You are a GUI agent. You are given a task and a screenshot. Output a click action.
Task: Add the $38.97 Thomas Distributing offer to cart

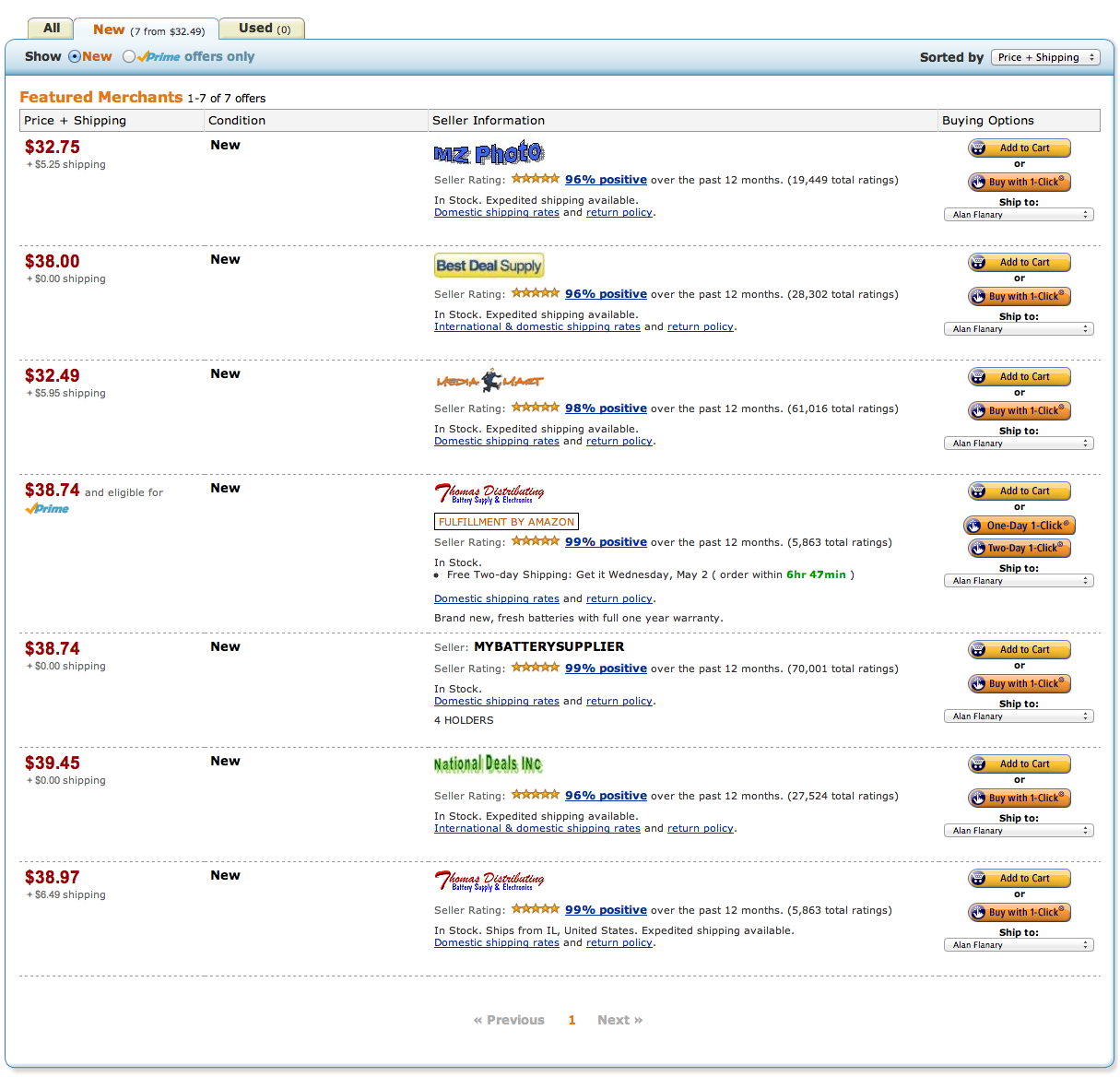pyautogui.click(x=1020, y=878)
